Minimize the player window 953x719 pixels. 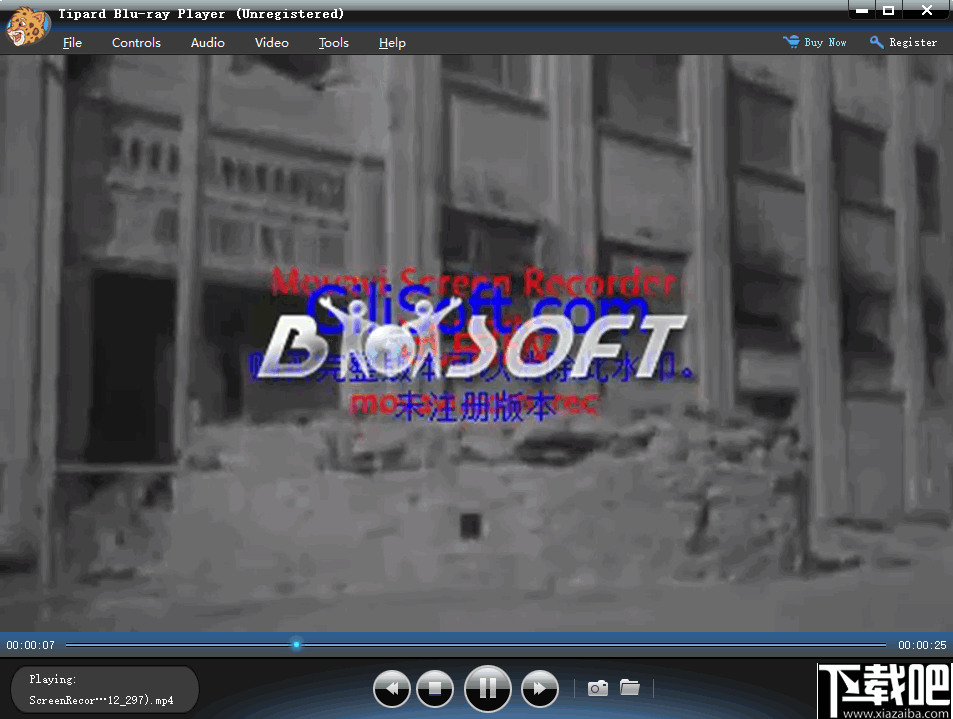tap(862, 10)
